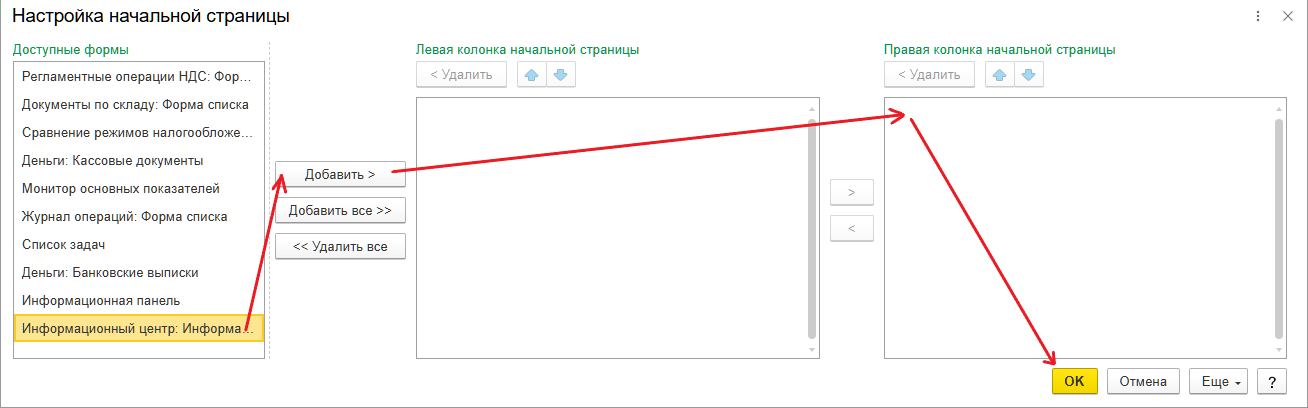1308x408 pixels.
Task: Click the "<" move-to-left-column button
Action: coord(852,228)
